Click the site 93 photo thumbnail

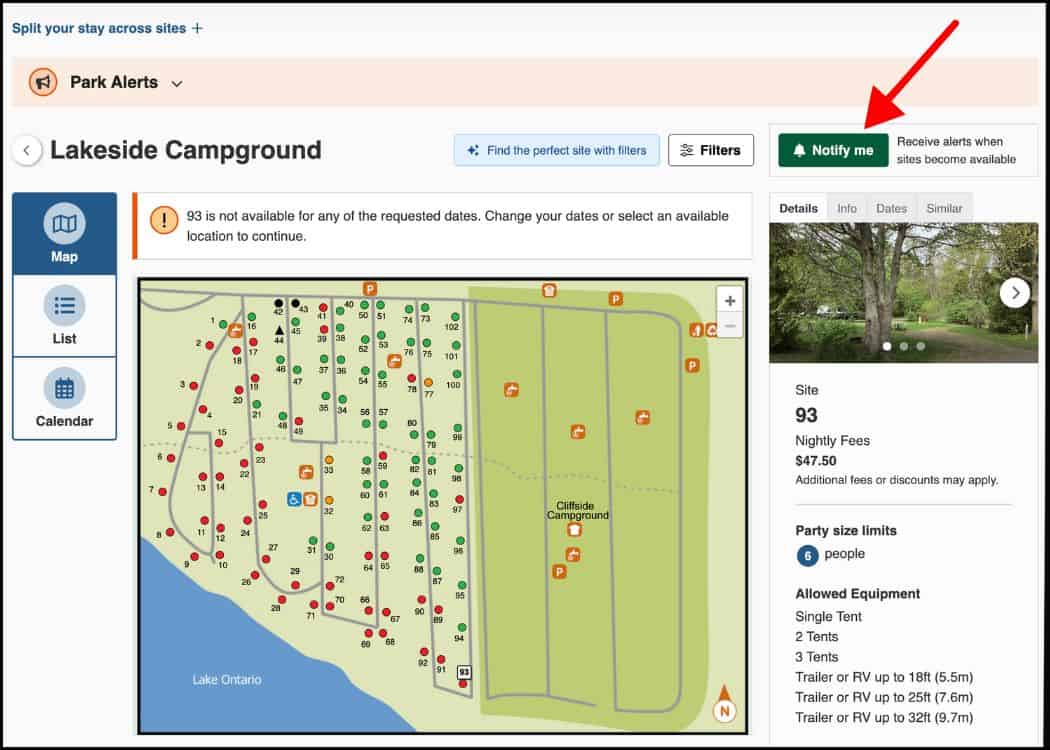[903, 293]
